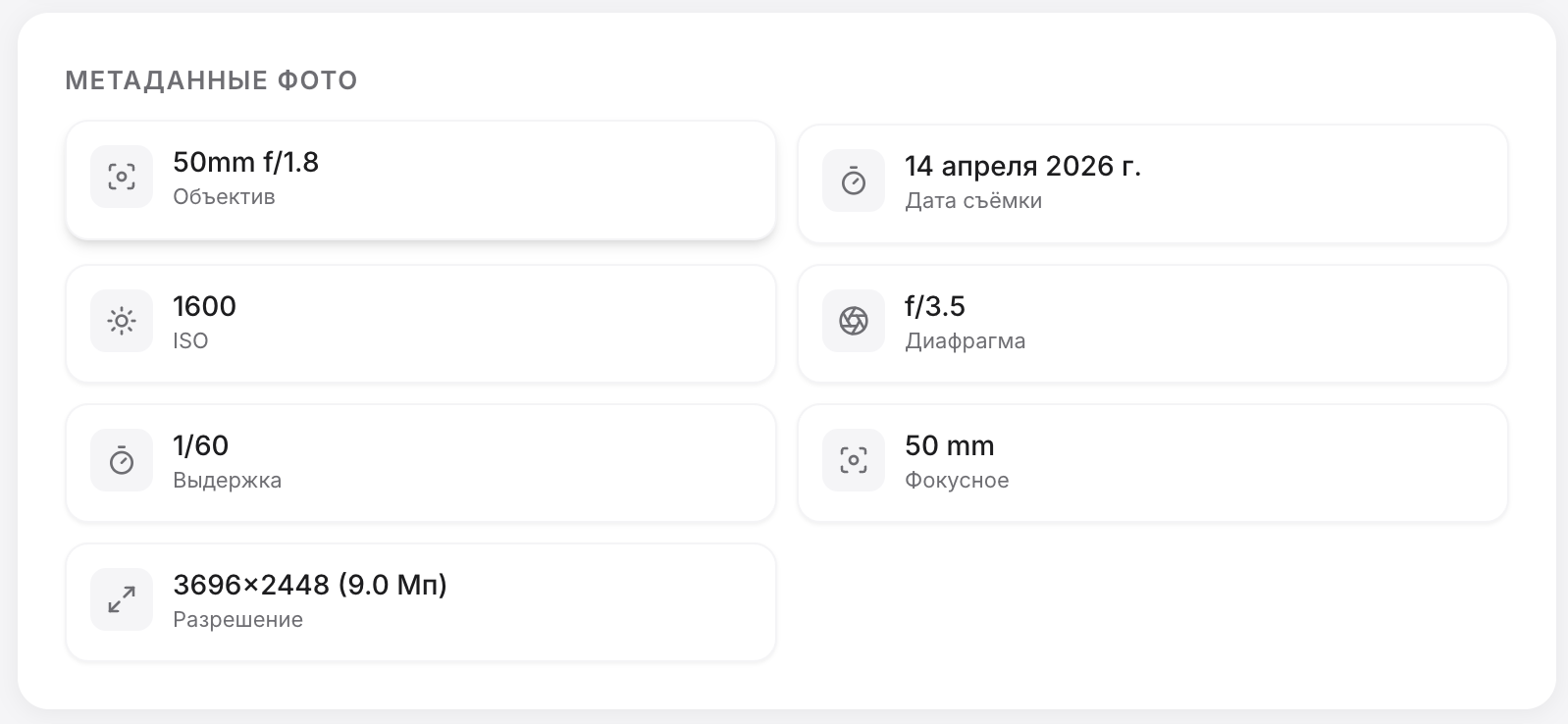The image size is (1568, 724).
Task: Click the expand arrows icon for Разрешение
Action: (x=122, y=599)
